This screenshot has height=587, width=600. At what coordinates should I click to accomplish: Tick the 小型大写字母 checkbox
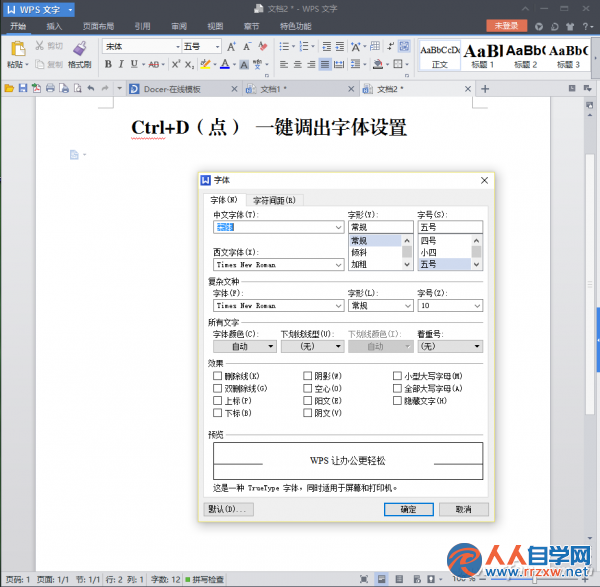[397, 376]
